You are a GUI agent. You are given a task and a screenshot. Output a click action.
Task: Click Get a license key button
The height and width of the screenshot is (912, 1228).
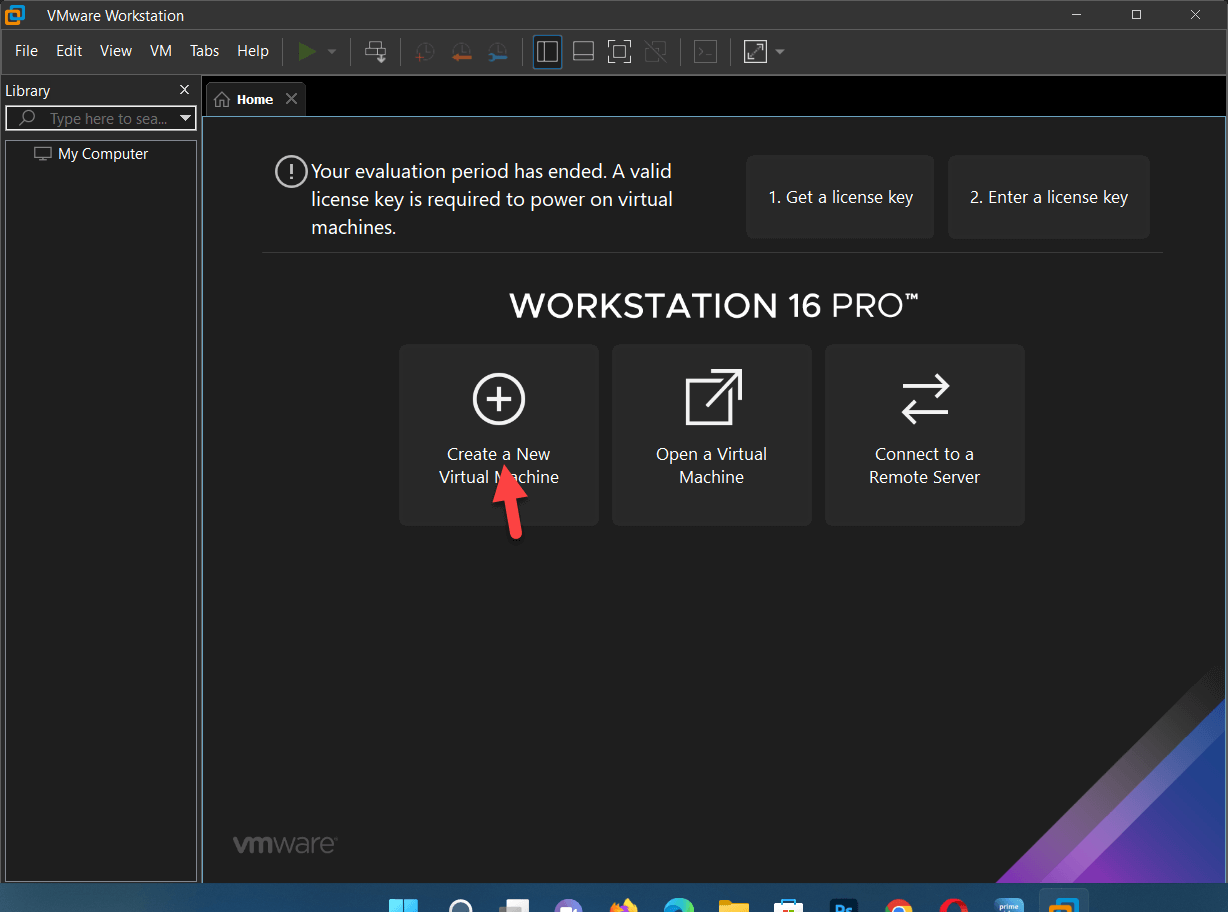point(840,197)
